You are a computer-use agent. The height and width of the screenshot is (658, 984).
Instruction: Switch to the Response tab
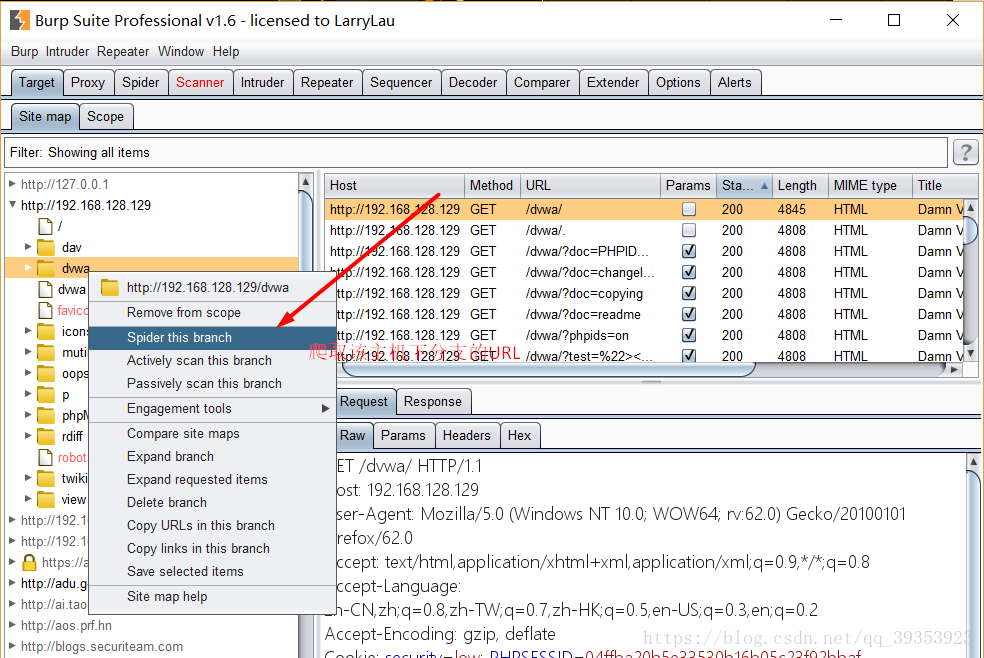click(x=432, y=401)
